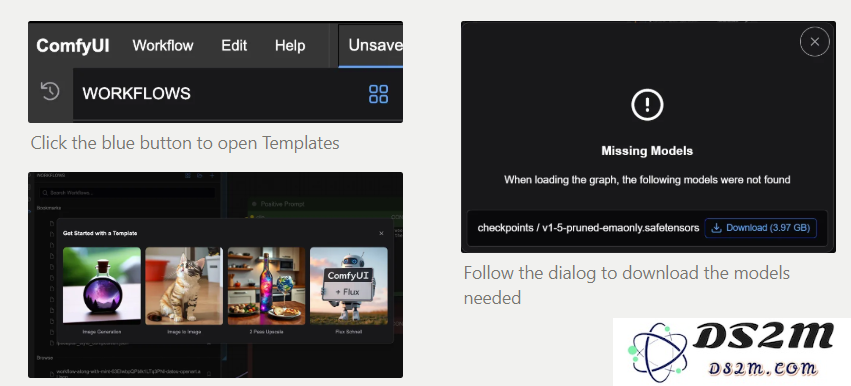Click the Flux Schnell caption label
This screenshot has width=851, height=386.
348,331
